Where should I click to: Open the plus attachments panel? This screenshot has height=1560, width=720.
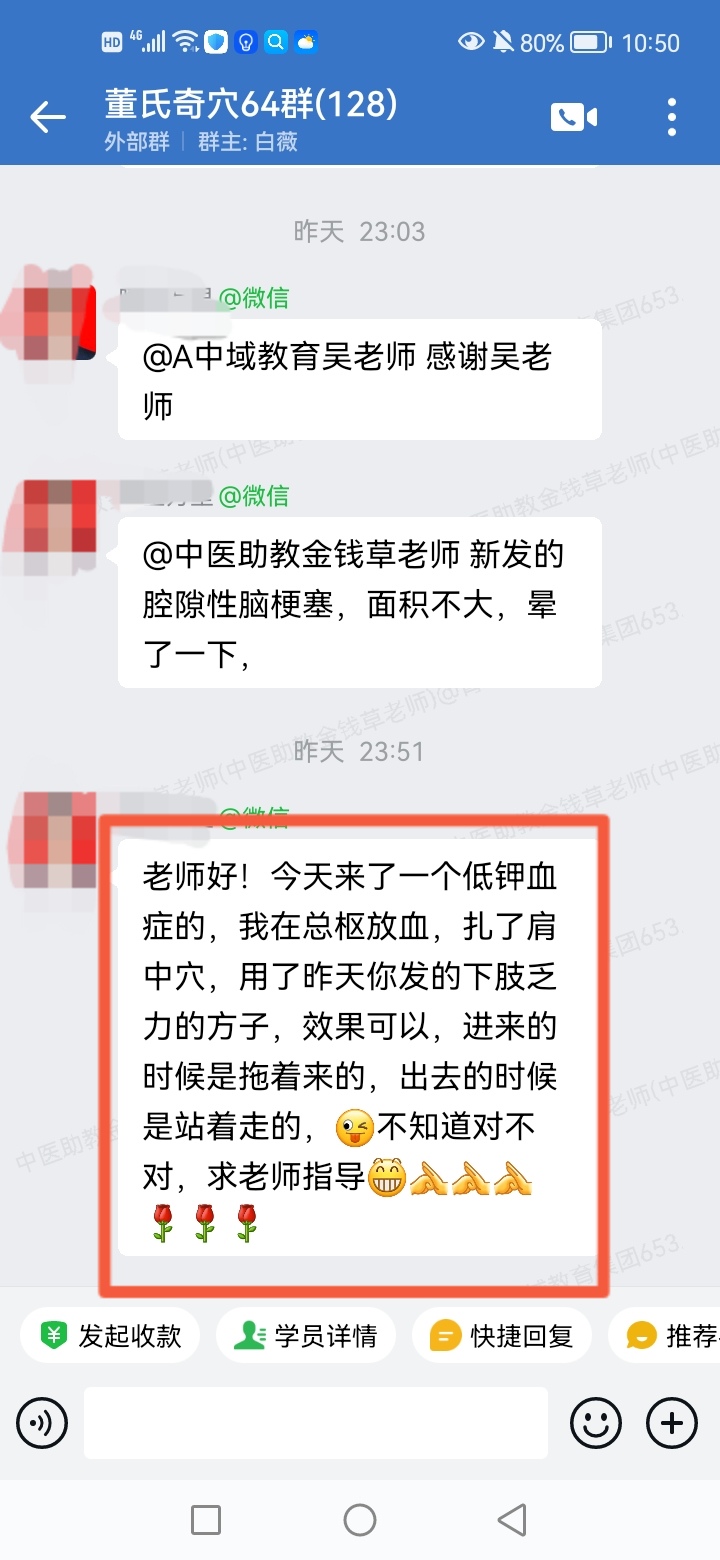[x=672, y=1421]
